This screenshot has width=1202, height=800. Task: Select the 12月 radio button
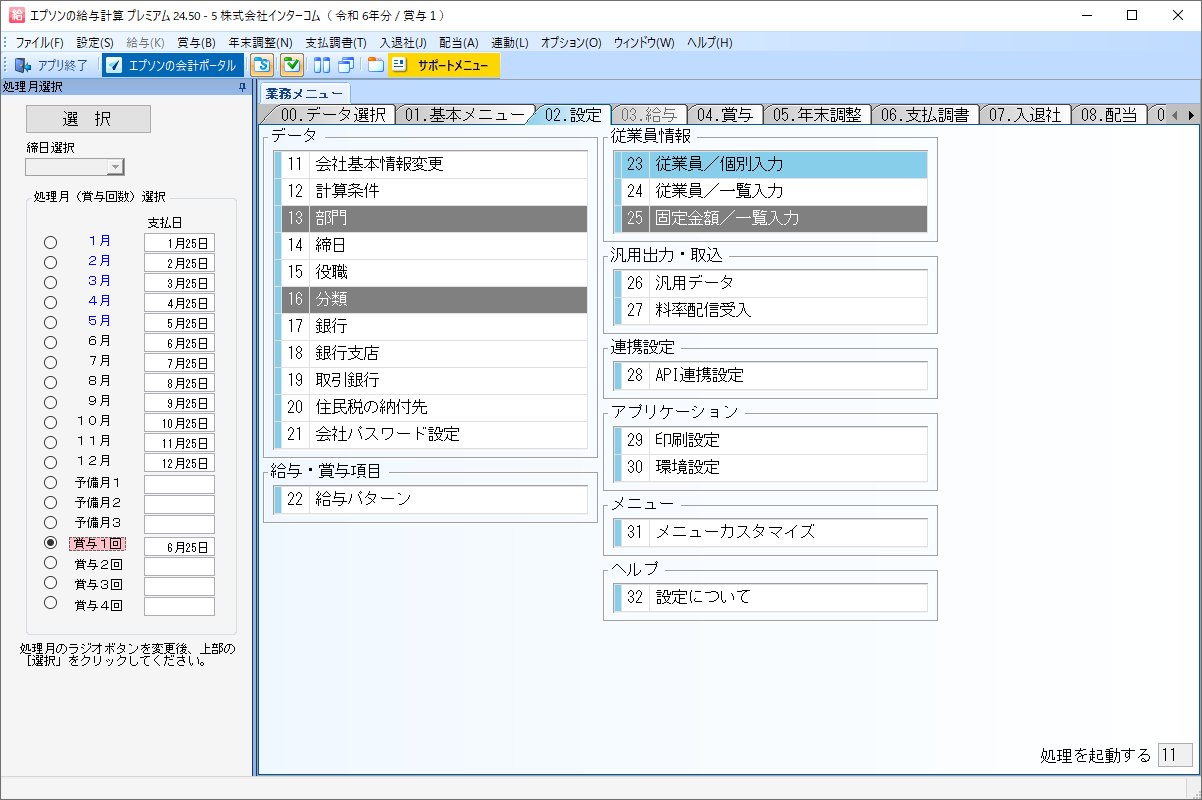click(x=50, y=462)
